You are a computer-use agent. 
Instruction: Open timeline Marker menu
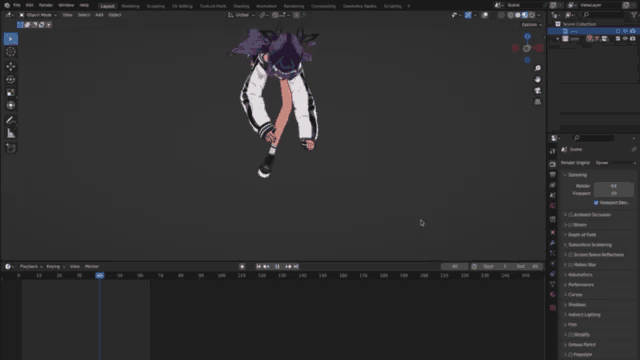tap(92, 267)
